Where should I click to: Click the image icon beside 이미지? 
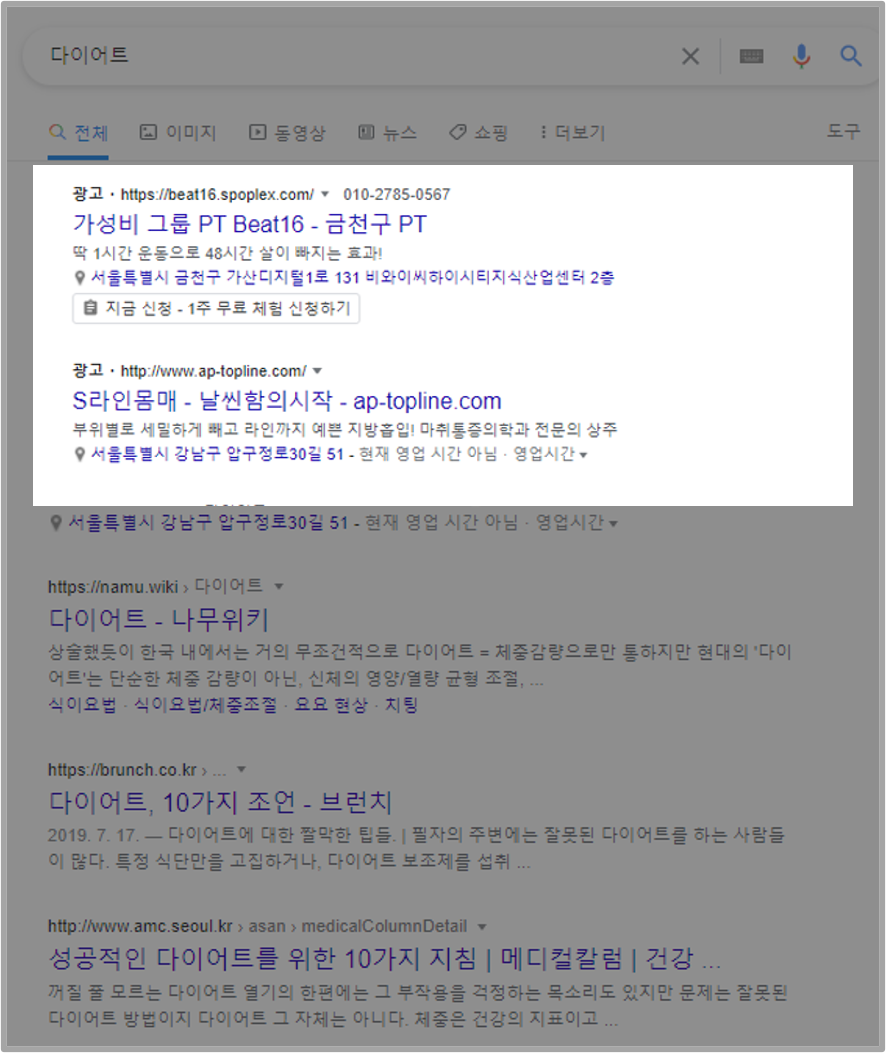(148, 132)
